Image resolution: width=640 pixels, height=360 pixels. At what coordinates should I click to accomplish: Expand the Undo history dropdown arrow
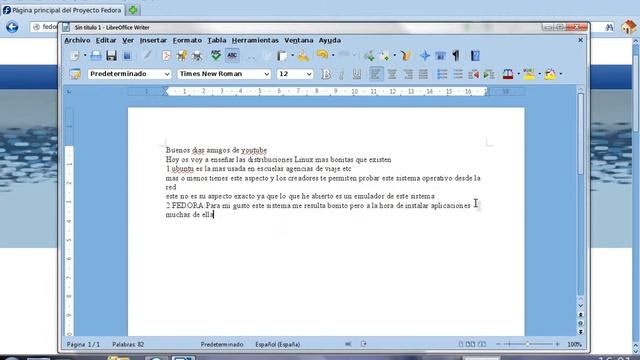(333, 56)
